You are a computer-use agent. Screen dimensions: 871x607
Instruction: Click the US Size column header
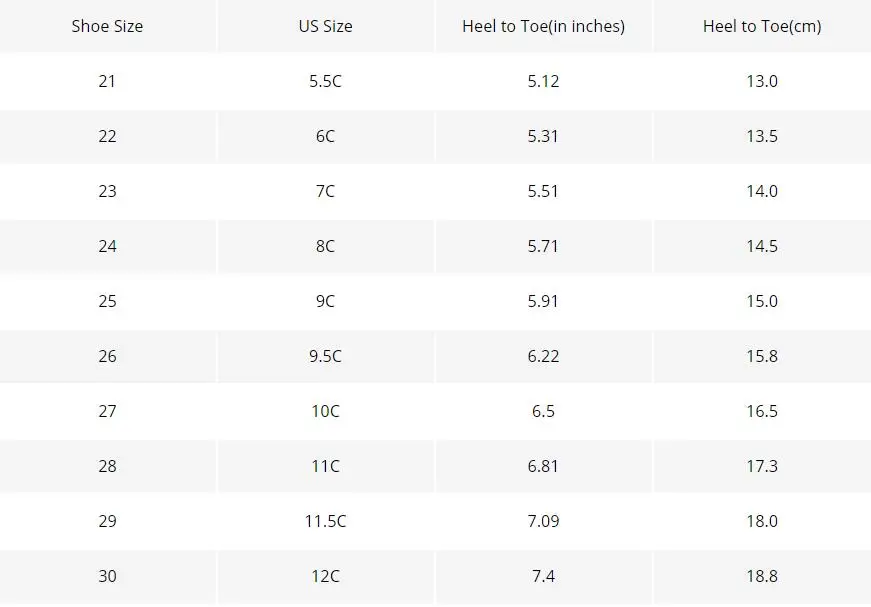coord(326,26)
